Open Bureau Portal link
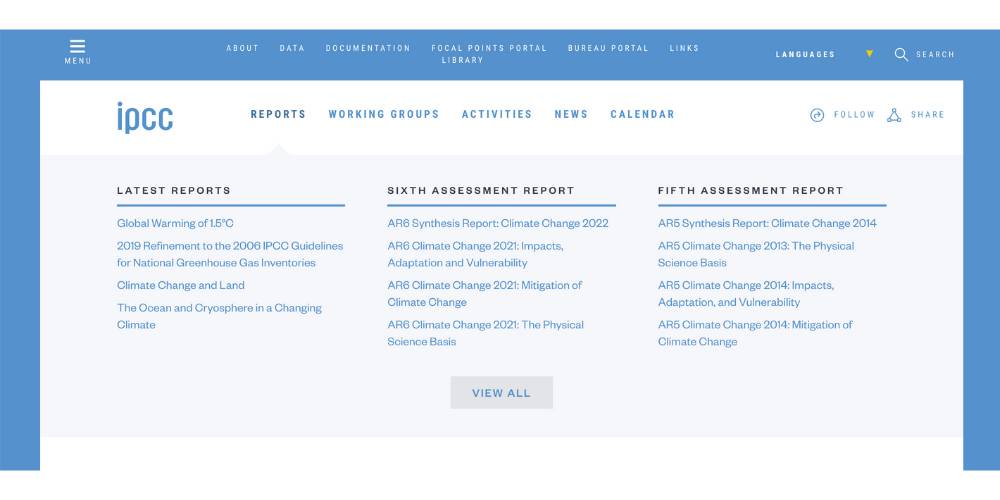The height and width of the screenshot is (500, 1000). tap(608, 48)
